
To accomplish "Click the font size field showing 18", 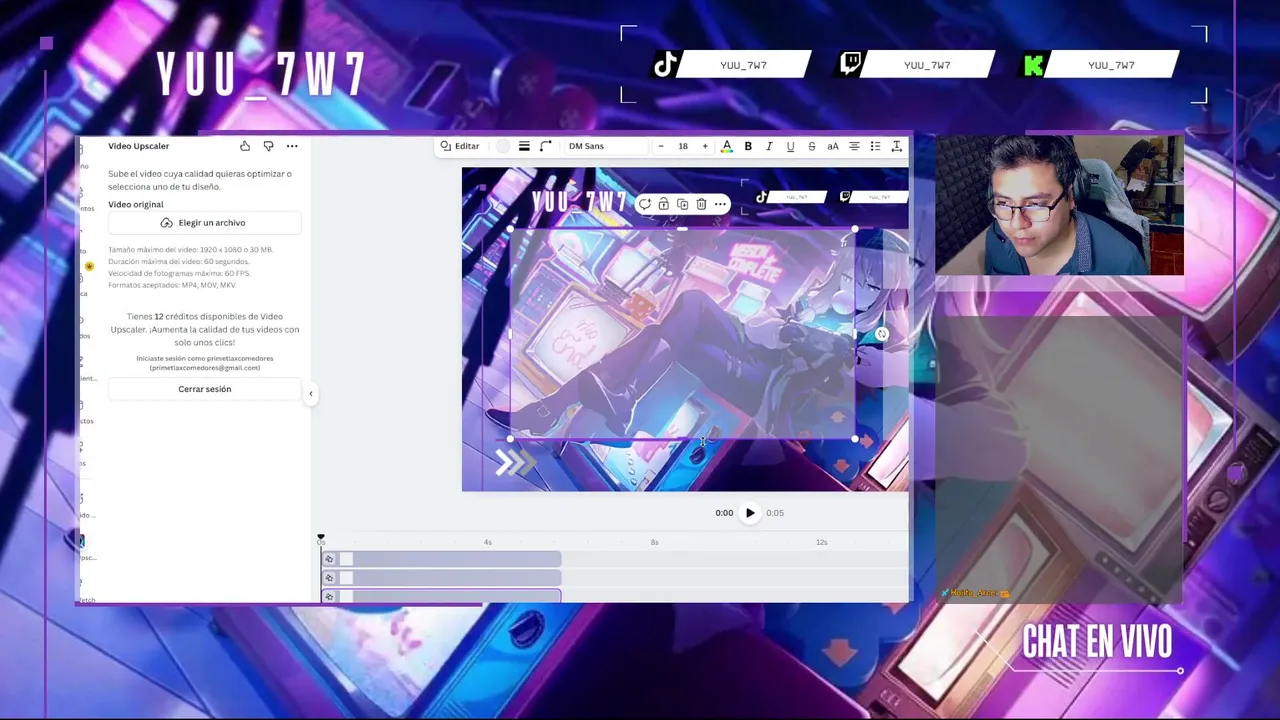I will [x=683, y=146].
